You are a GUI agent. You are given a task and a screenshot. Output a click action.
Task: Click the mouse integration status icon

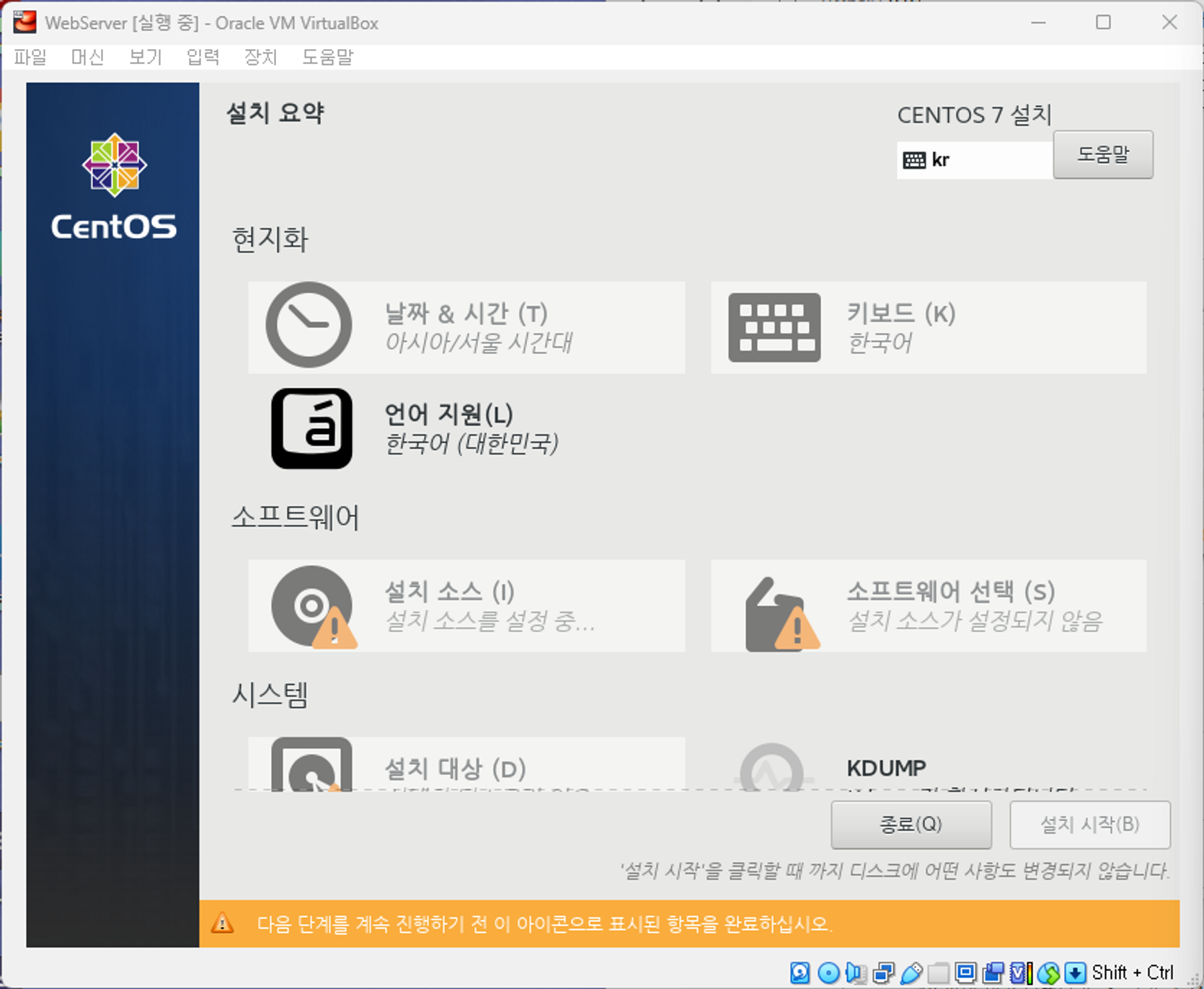1048,973
